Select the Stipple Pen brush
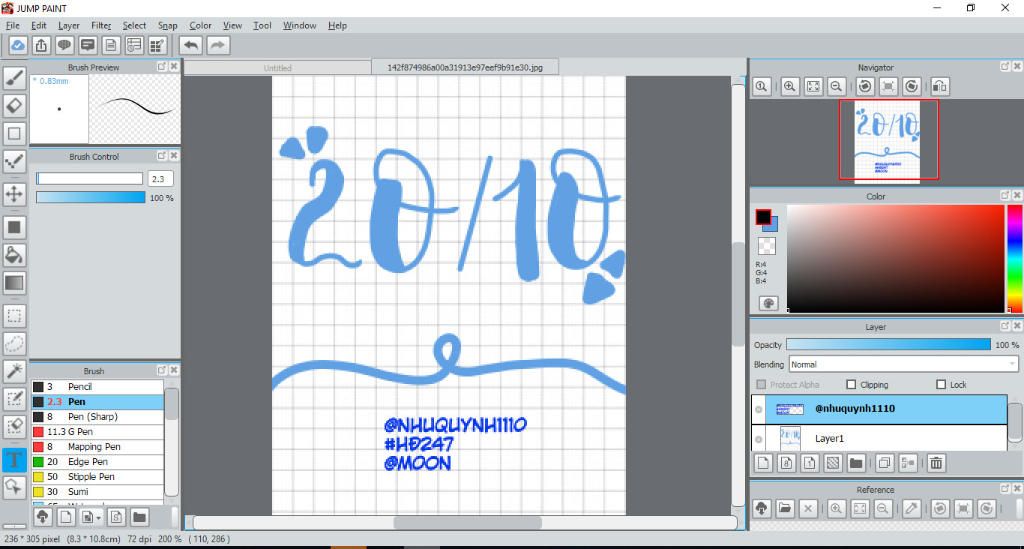Image resolution: width=1024 pixels, height=549 pixels. pos(97,477)
